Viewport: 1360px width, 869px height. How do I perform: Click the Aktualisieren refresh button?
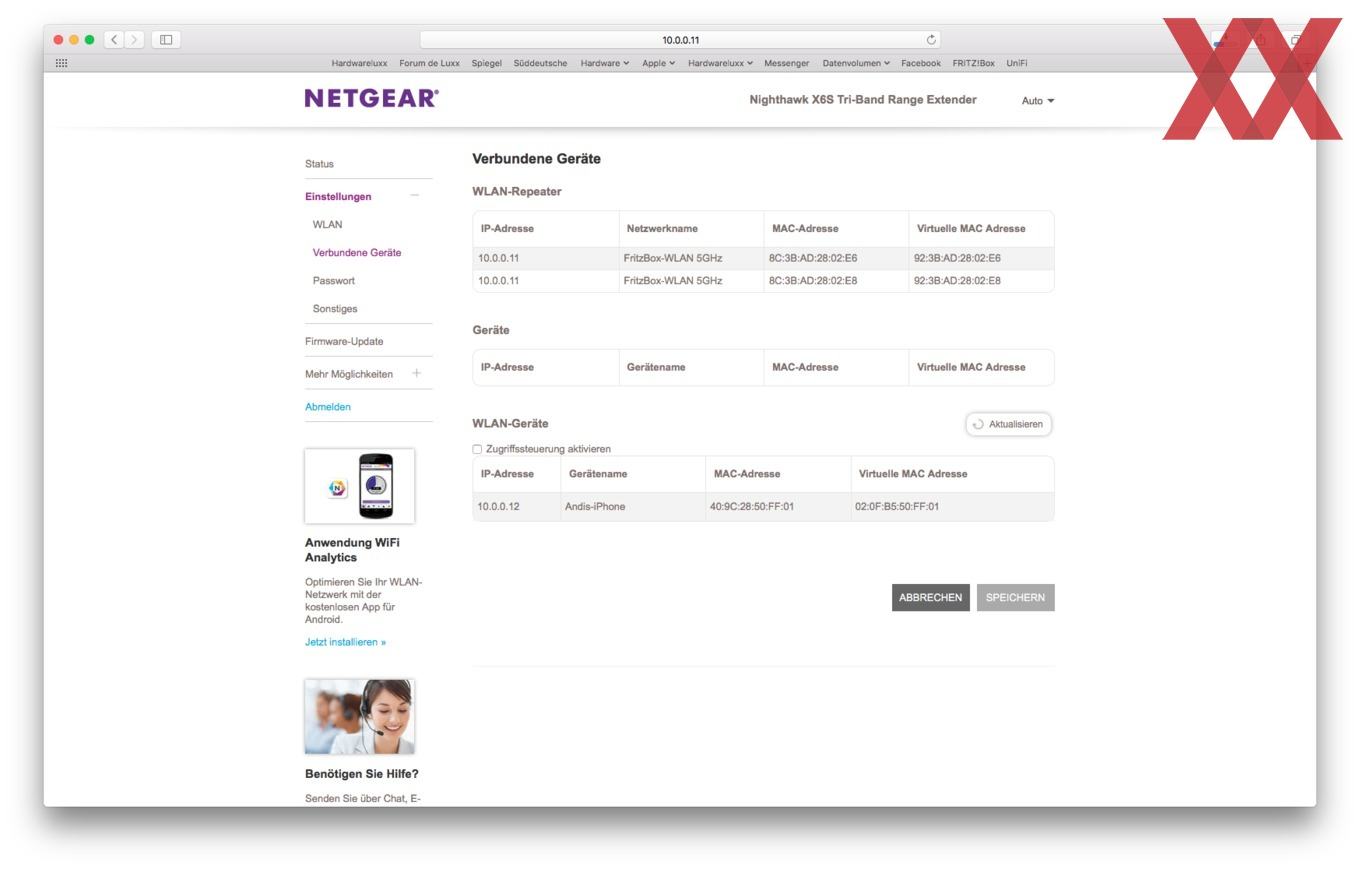(1008, 424)
